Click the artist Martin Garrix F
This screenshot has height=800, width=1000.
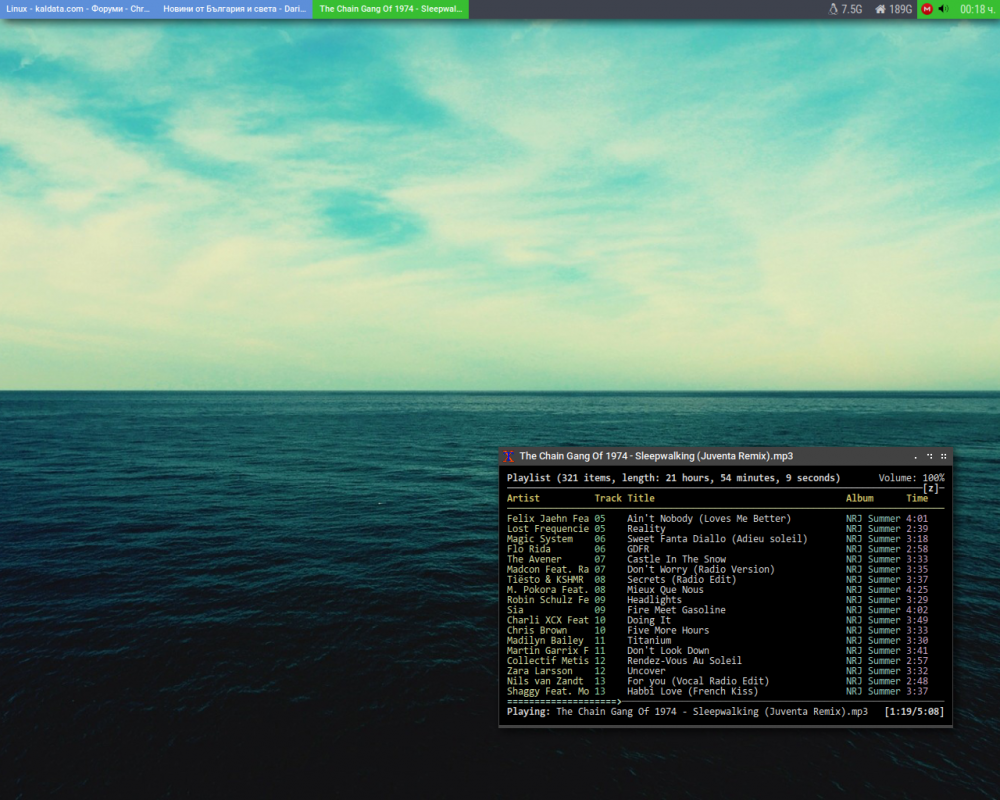click(x=548, y=651)
